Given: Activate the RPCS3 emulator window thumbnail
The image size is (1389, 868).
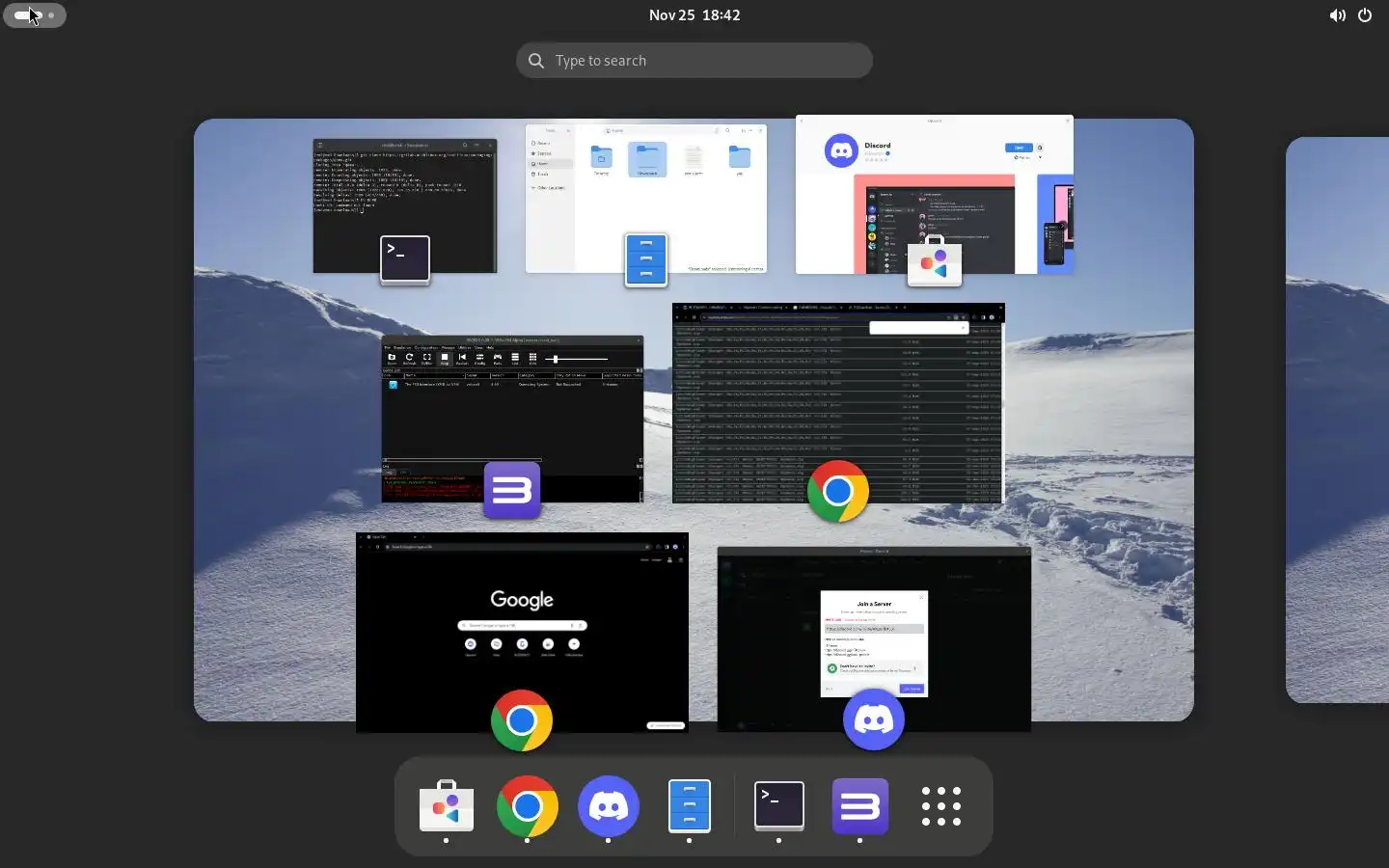Looking at the screenshot, I should [512, 419].
